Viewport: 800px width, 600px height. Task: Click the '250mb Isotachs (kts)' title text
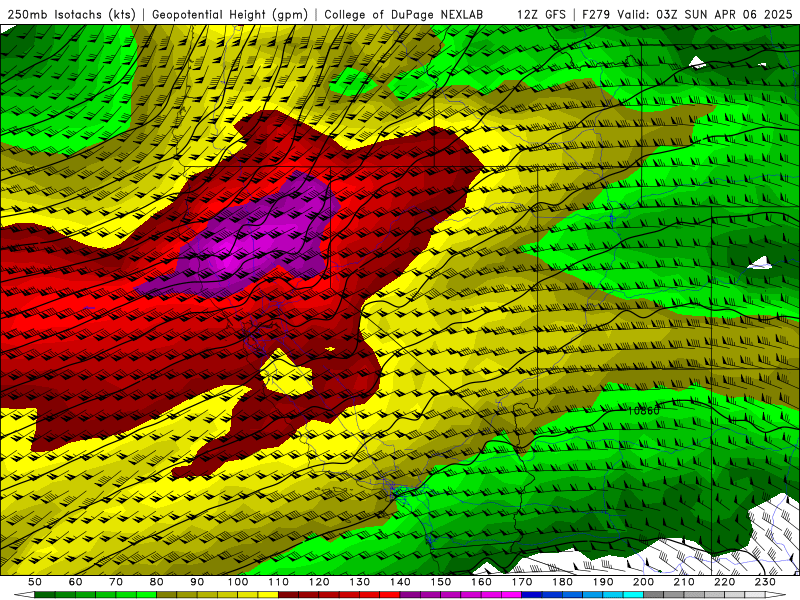coord(72,15)
